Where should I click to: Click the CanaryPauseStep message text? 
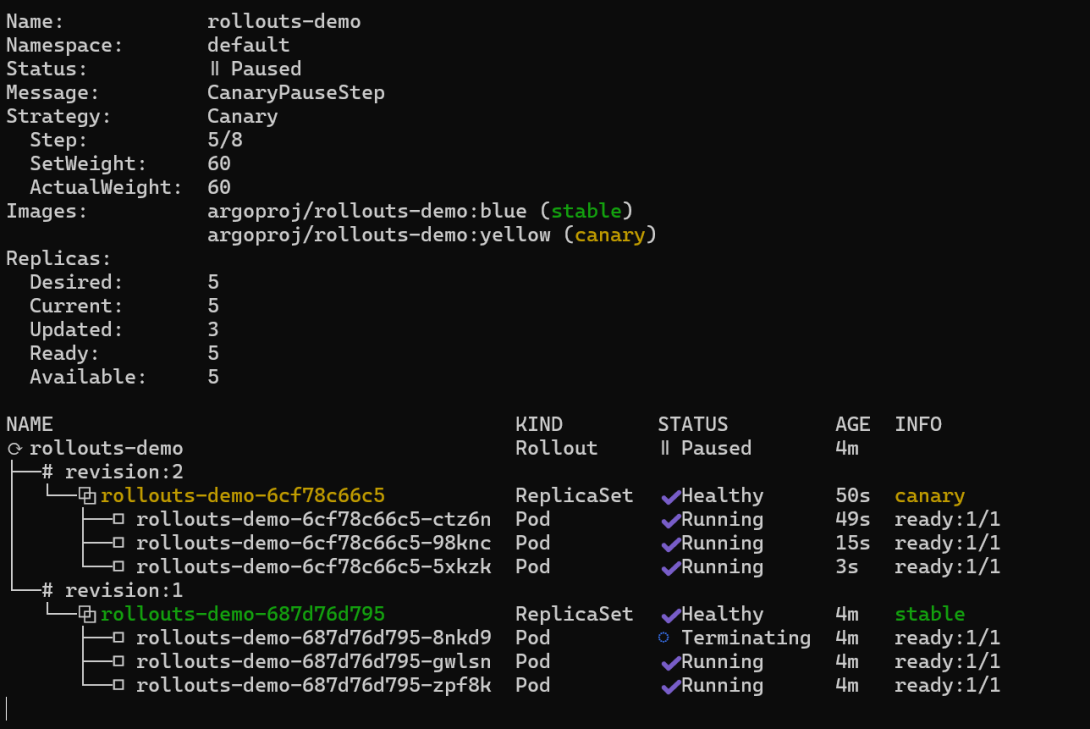(x=295, y=93)
